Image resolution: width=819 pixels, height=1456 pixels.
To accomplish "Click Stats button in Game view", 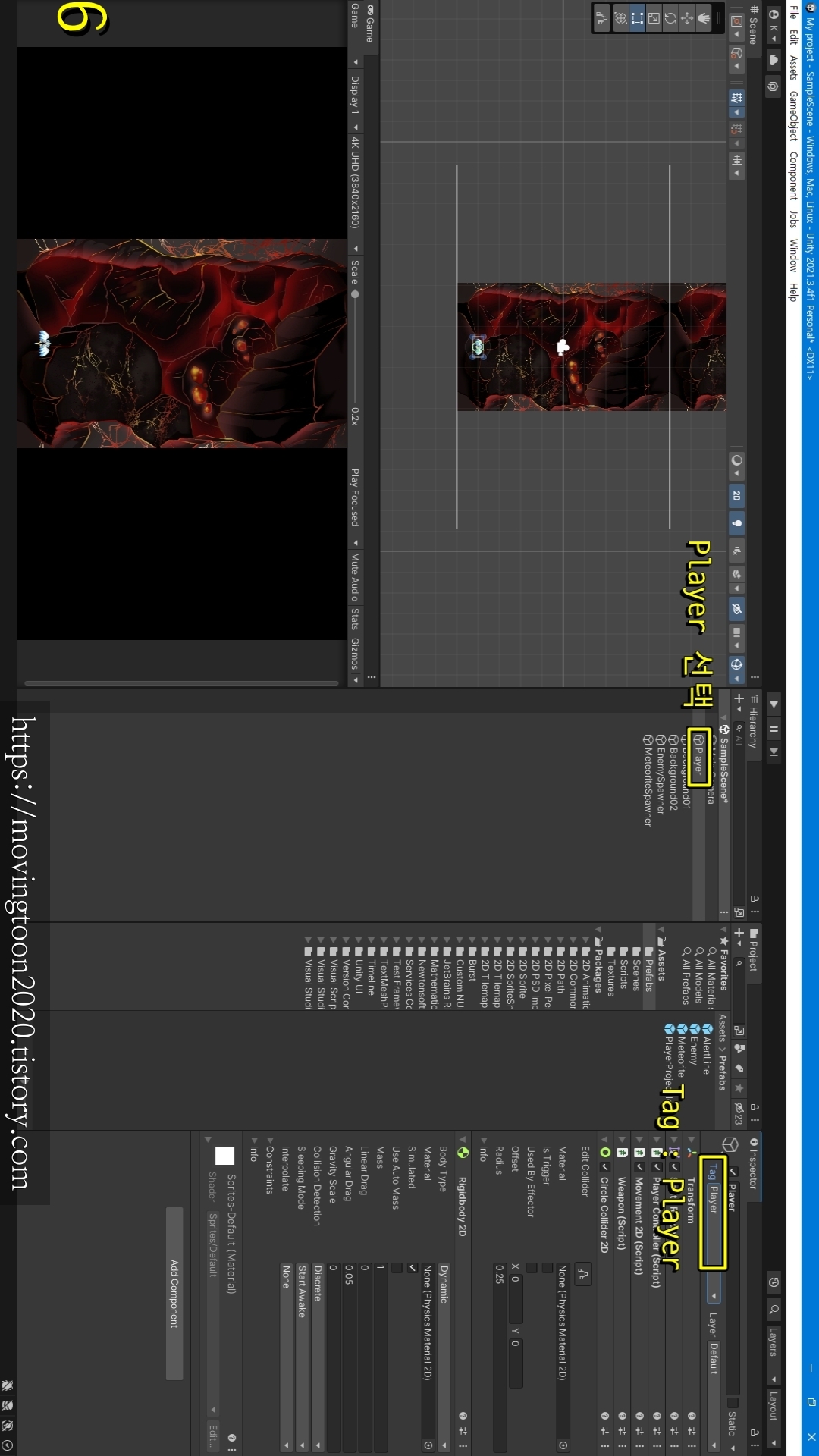I will click(x=355, y=618).
